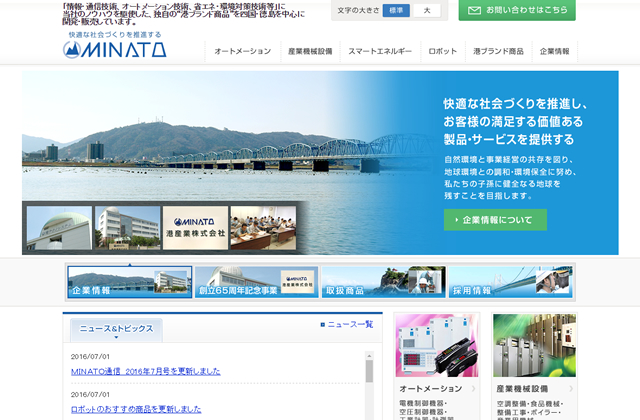Open MINATO通信 2016年7月号 news link

coord(146,371)
